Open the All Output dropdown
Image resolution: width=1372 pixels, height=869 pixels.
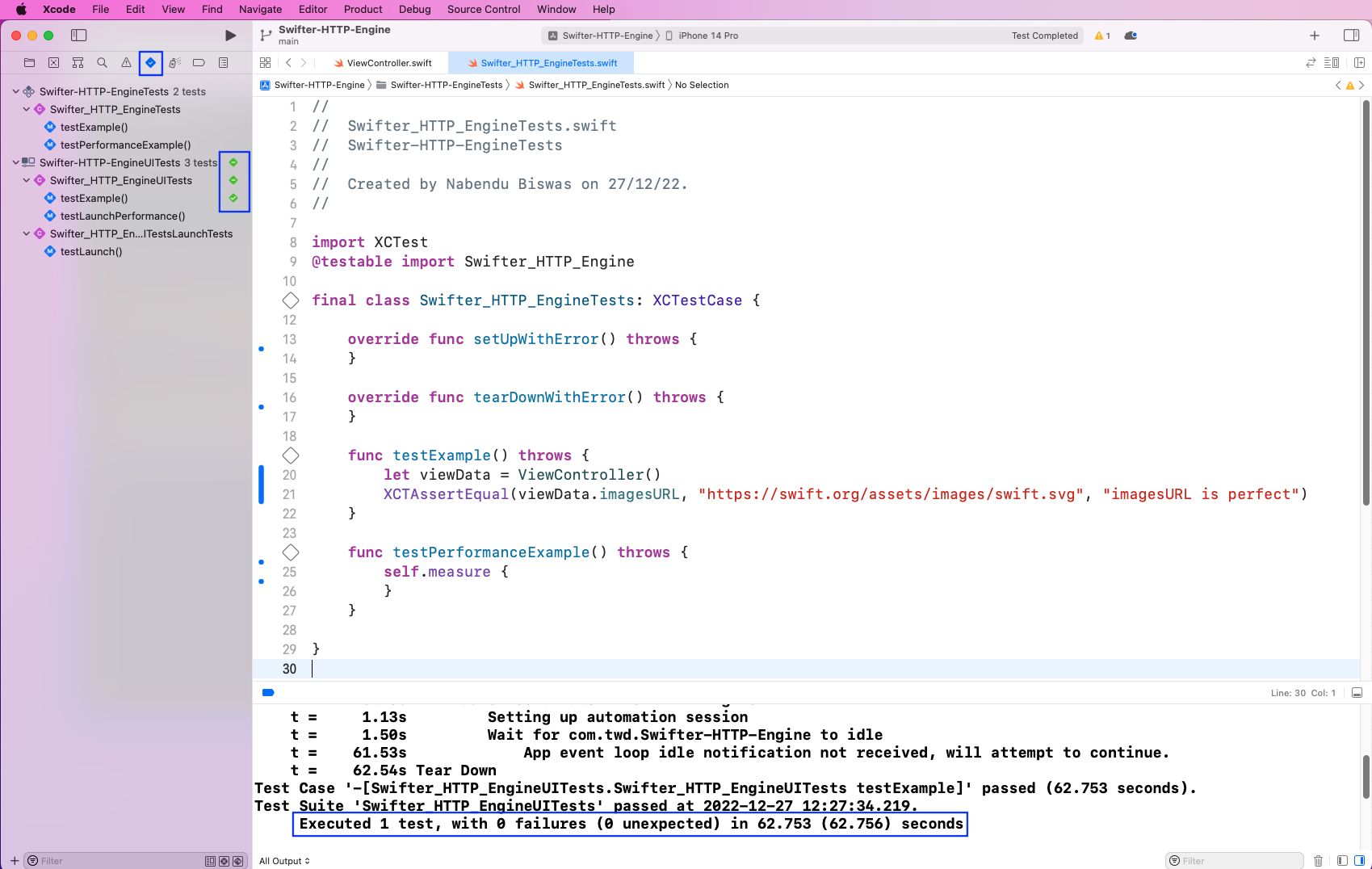click(284, 861)
